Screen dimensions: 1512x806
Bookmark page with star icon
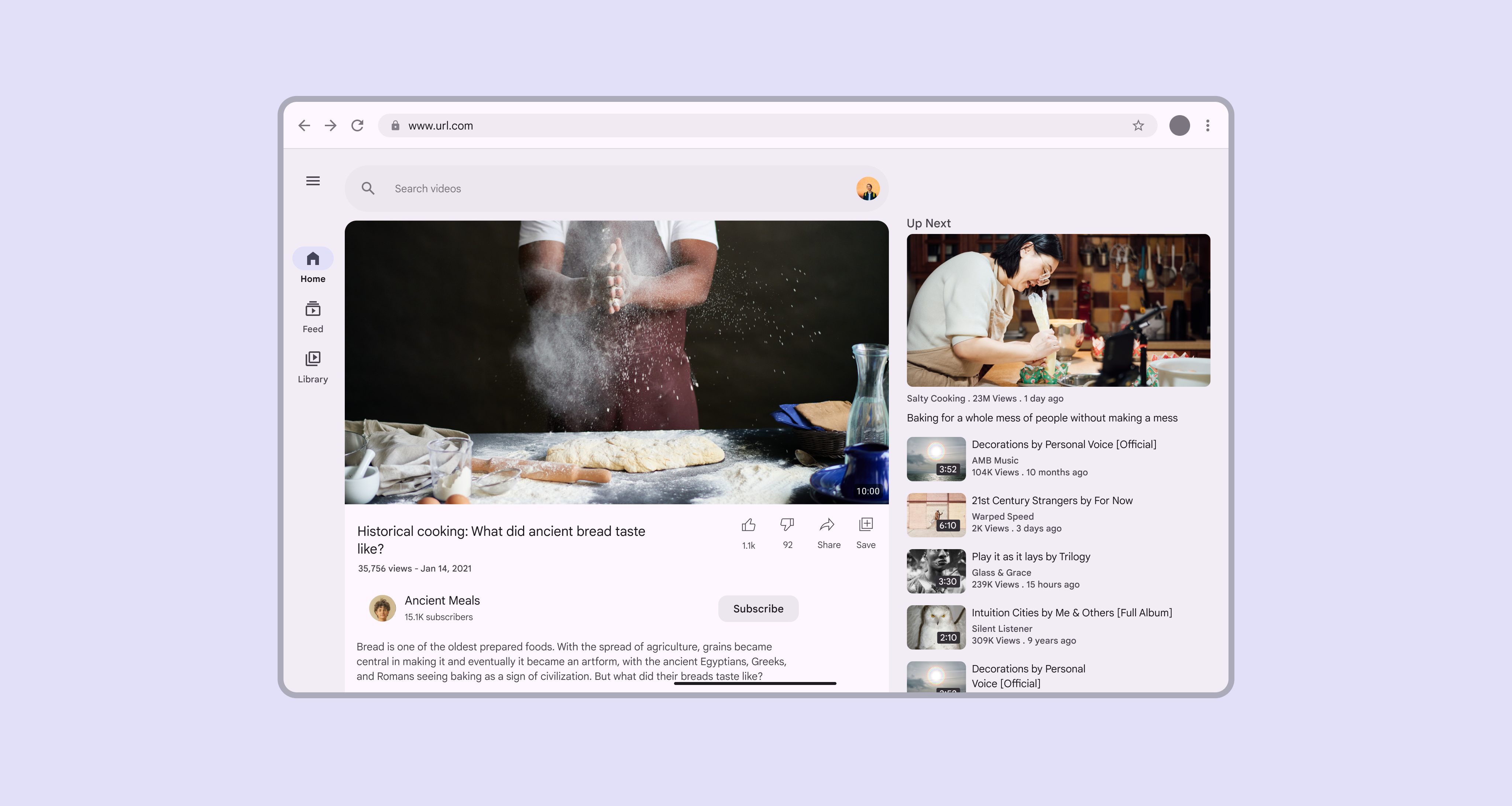1138,125
